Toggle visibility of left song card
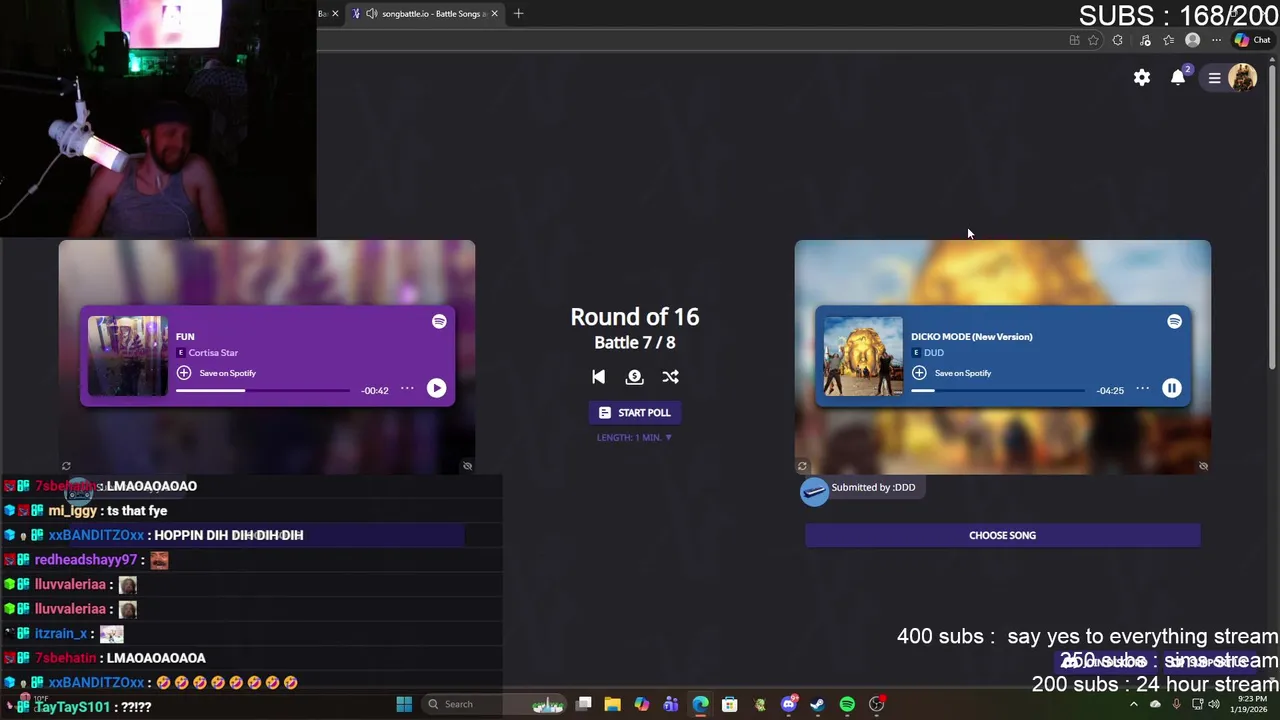Viewport: 1280px width, 720px height. click(467, 466)
